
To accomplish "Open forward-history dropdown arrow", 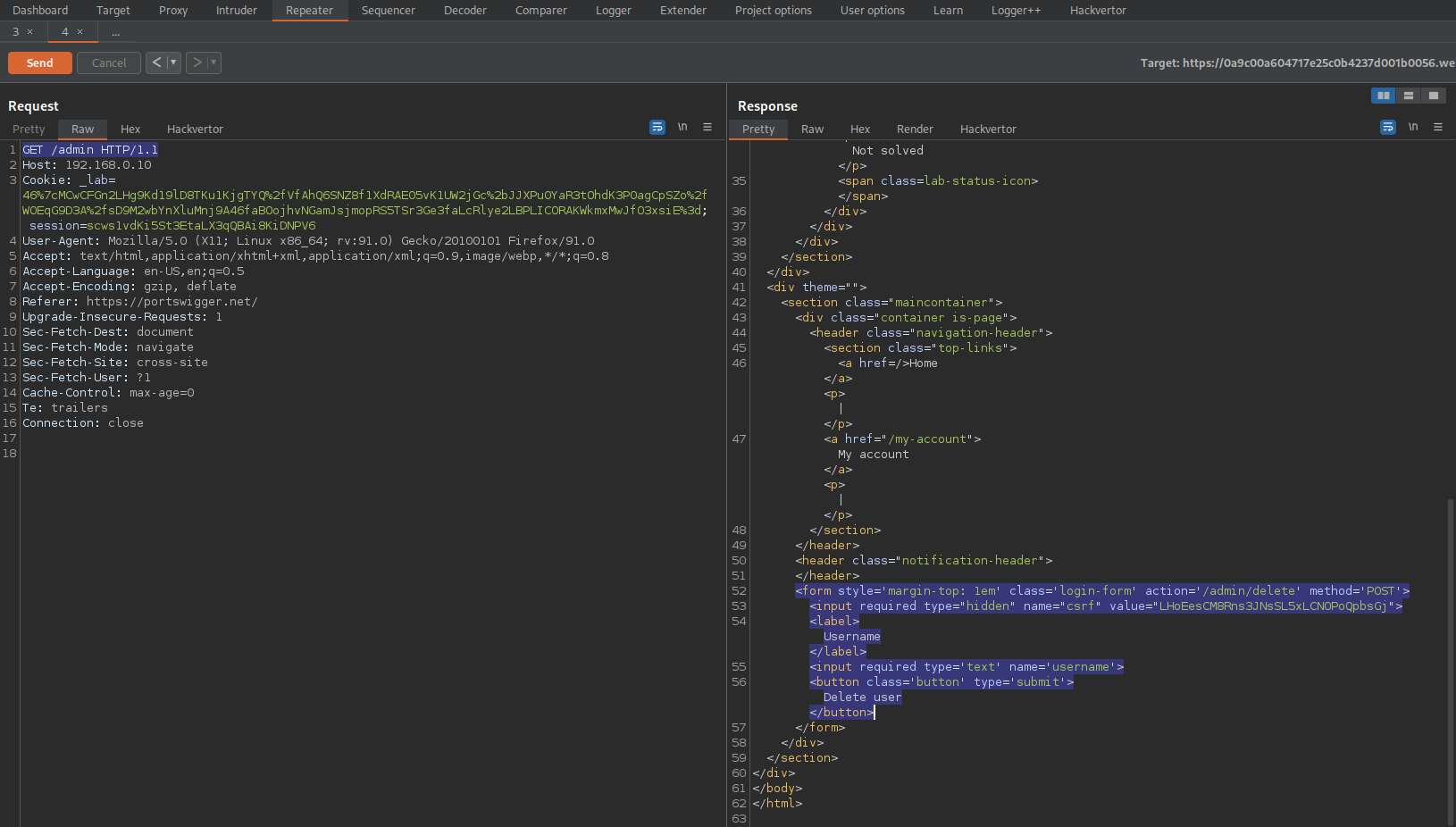I will (x=214, y=63).
